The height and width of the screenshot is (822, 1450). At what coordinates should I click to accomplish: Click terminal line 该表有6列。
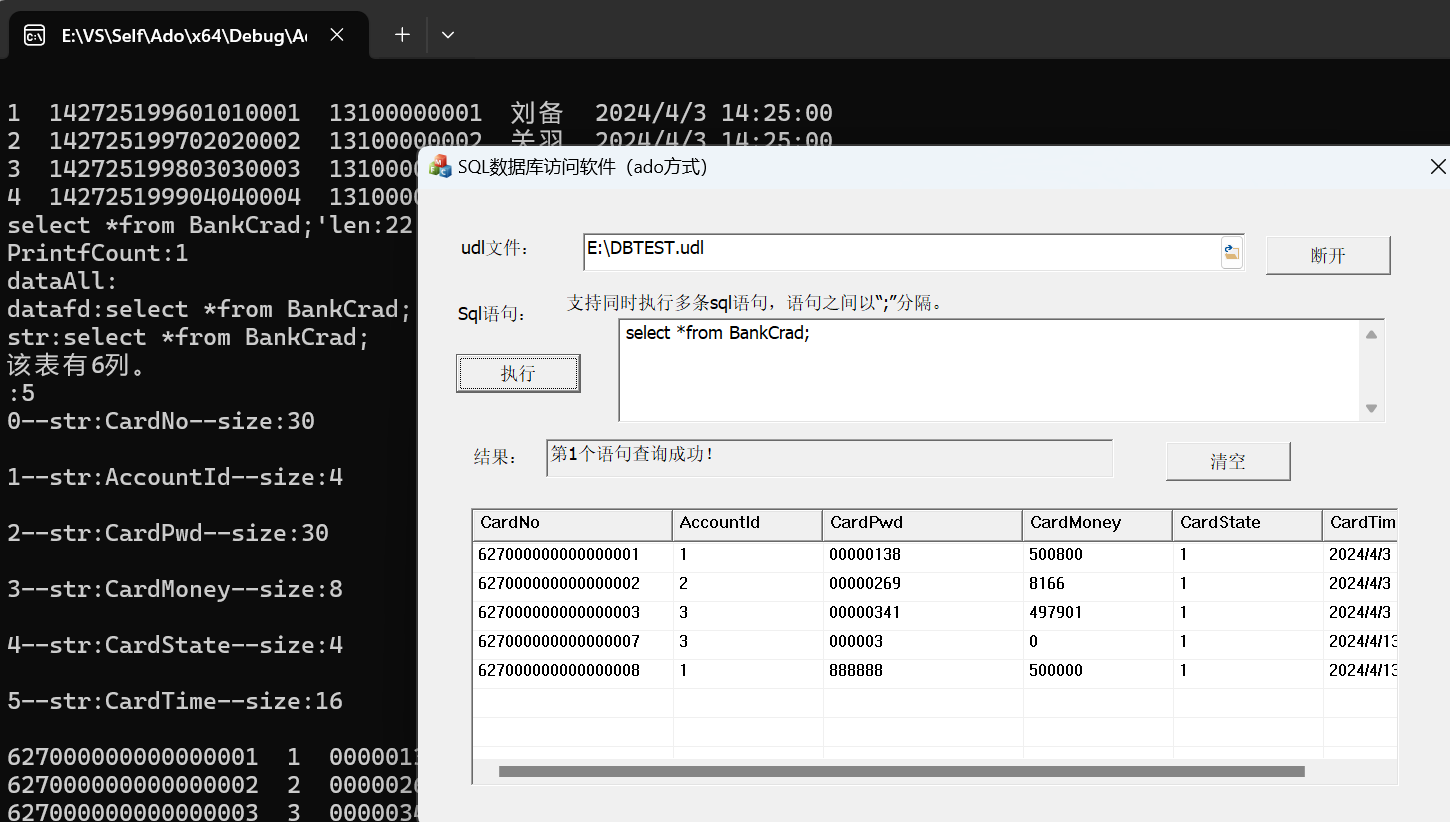point(77,365)
